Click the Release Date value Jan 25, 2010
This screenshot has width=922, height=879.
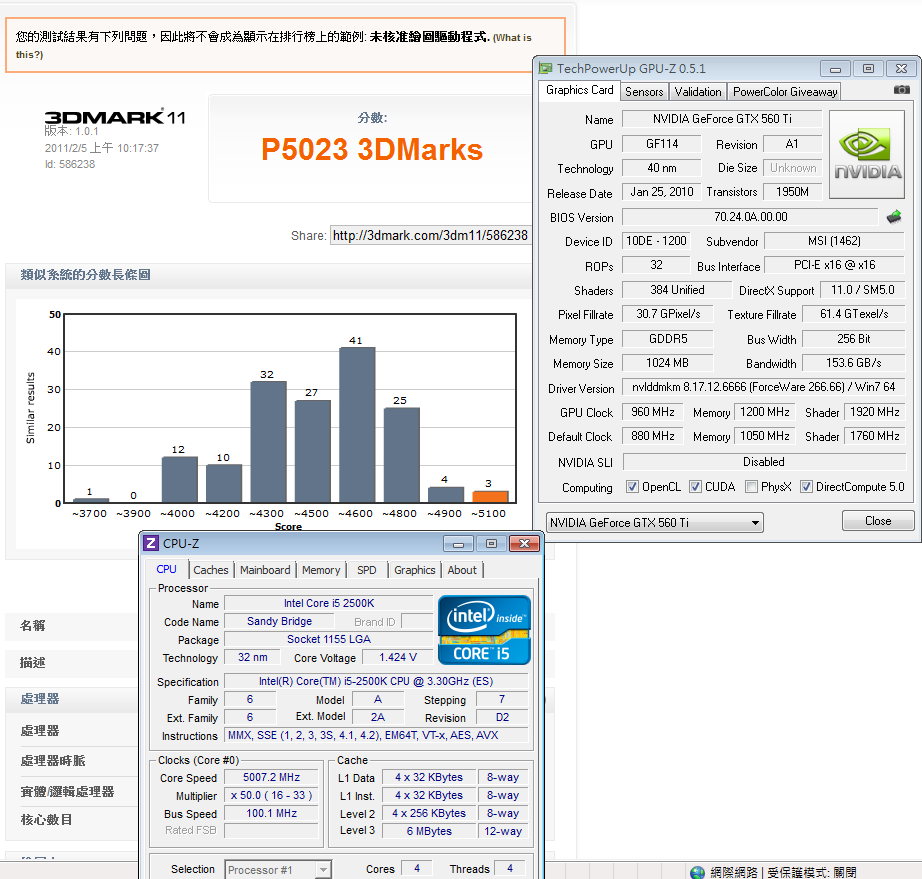662,192
